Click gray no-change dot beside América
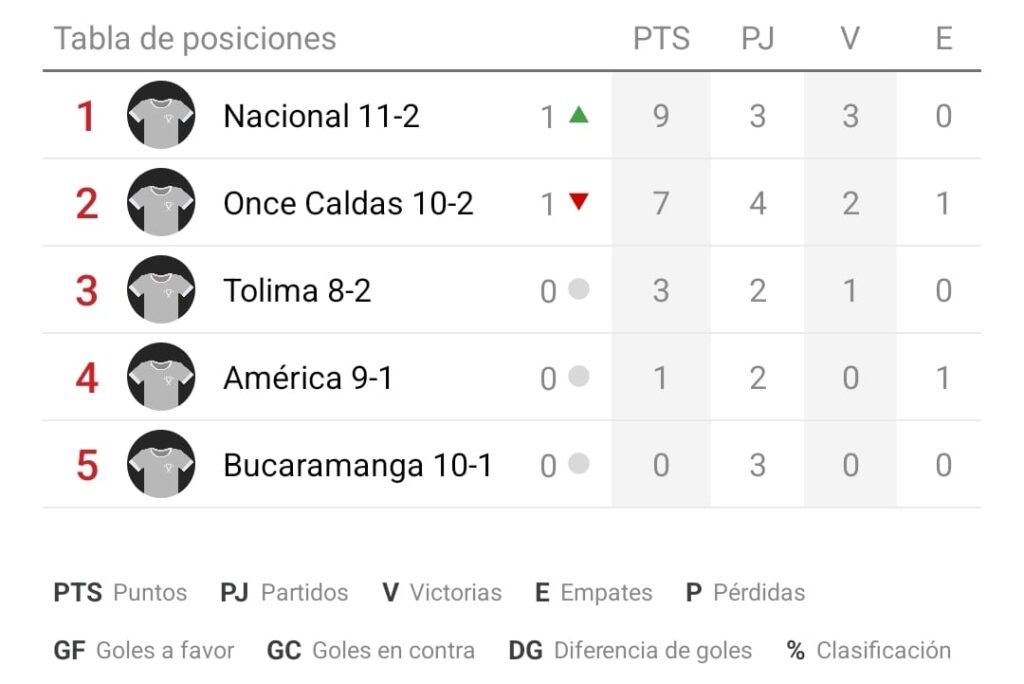The image size is (1024, 684). coord(579,376)
